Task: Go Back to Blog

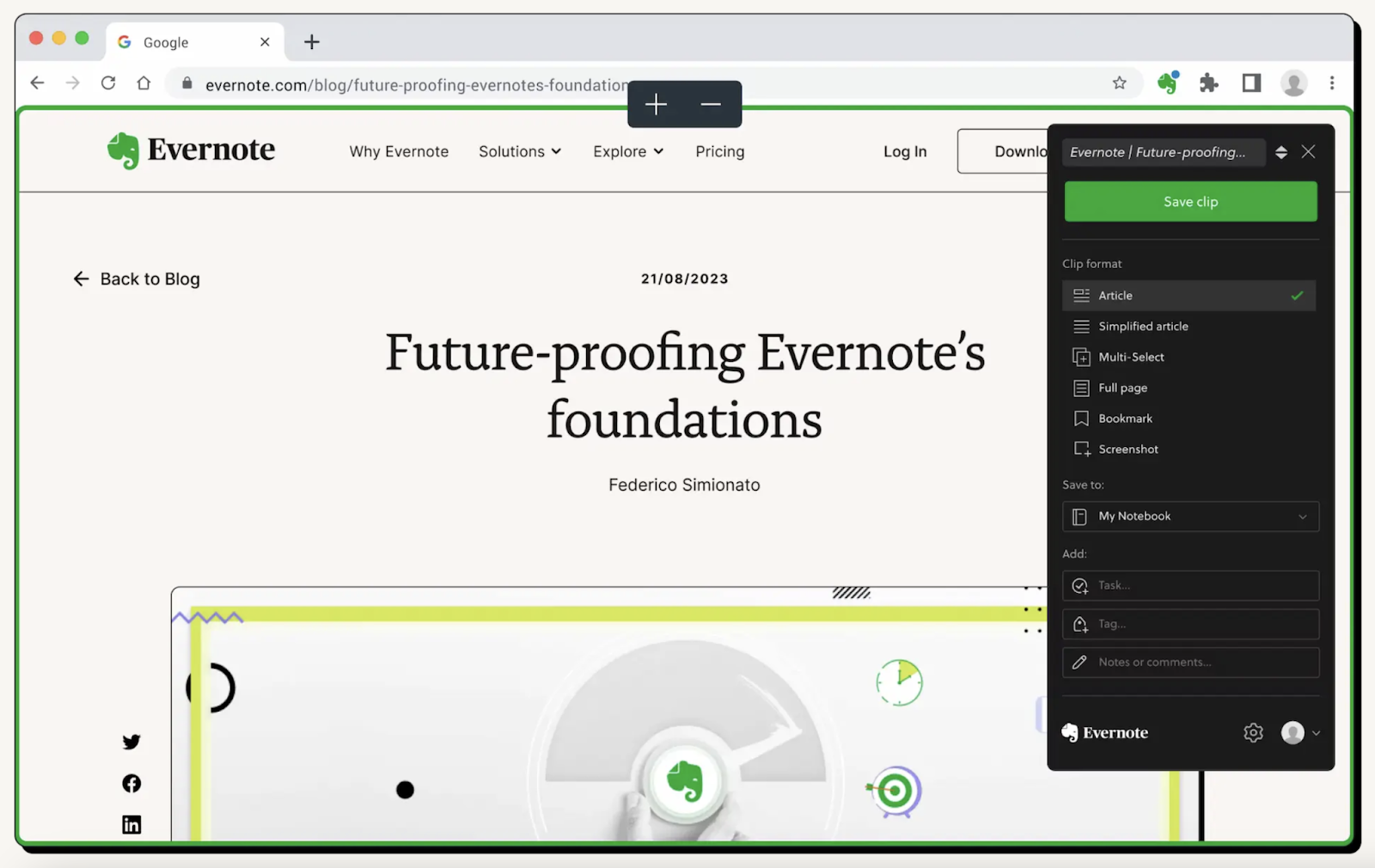Action: [x=137, y=279]
